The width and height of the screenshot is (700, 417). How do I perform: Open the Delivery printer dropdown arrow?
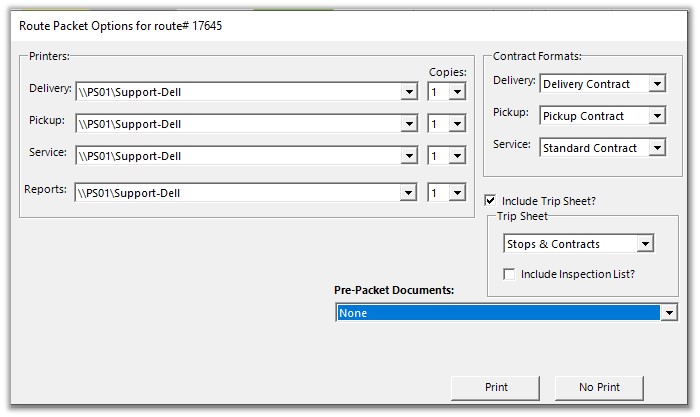408,92
